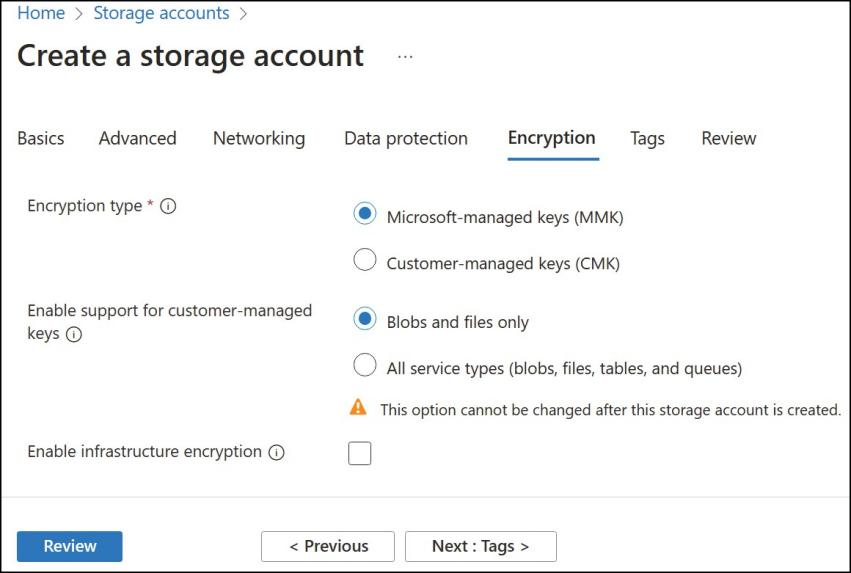Choose All service types radio option
This screenshot has width=851, height=573.
[365, 365]
